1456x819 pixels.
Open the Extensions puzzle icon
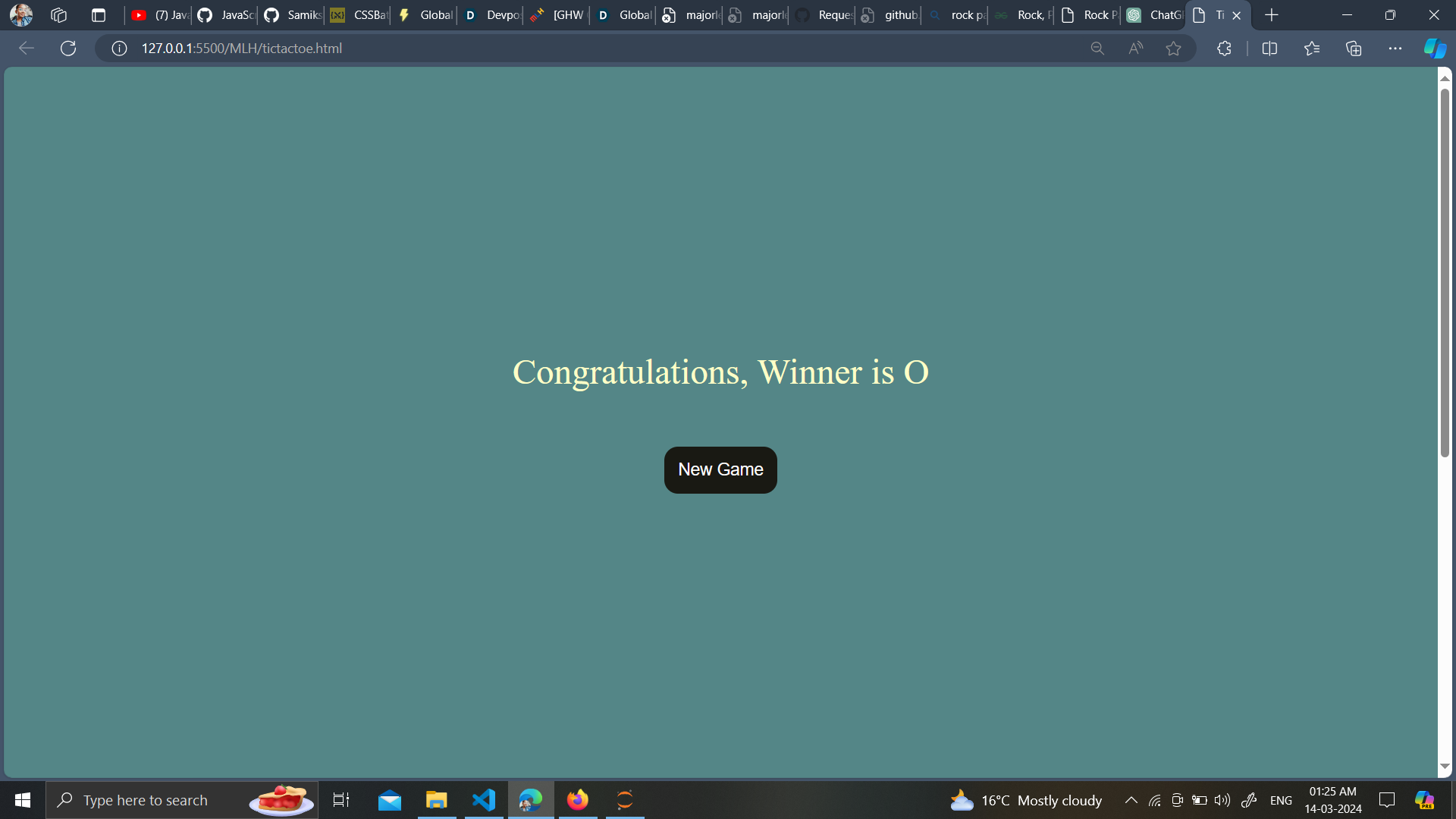(1224, 49)
